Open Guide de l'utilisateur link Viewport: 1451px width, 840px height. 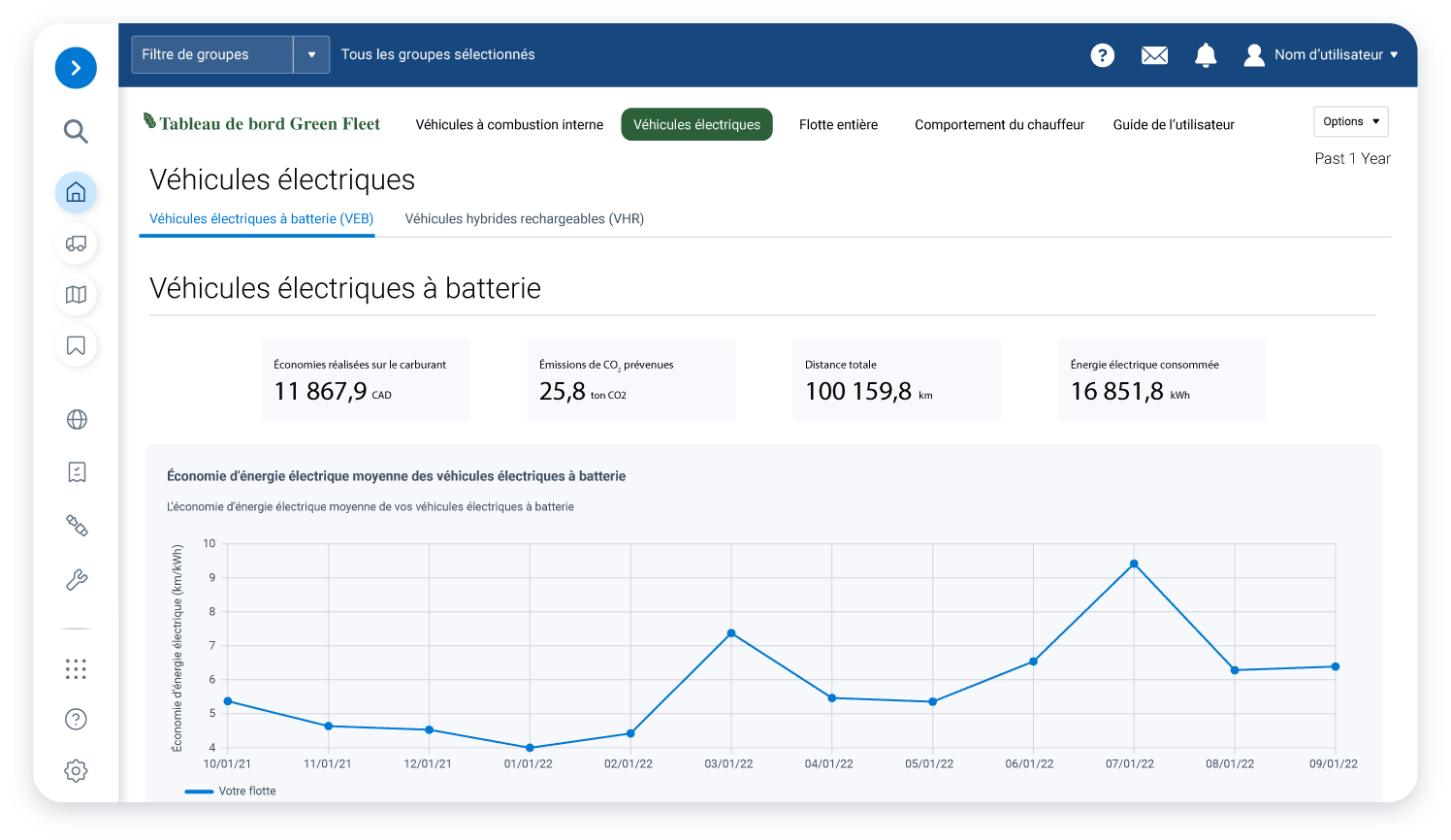(x=1174, y=124)
